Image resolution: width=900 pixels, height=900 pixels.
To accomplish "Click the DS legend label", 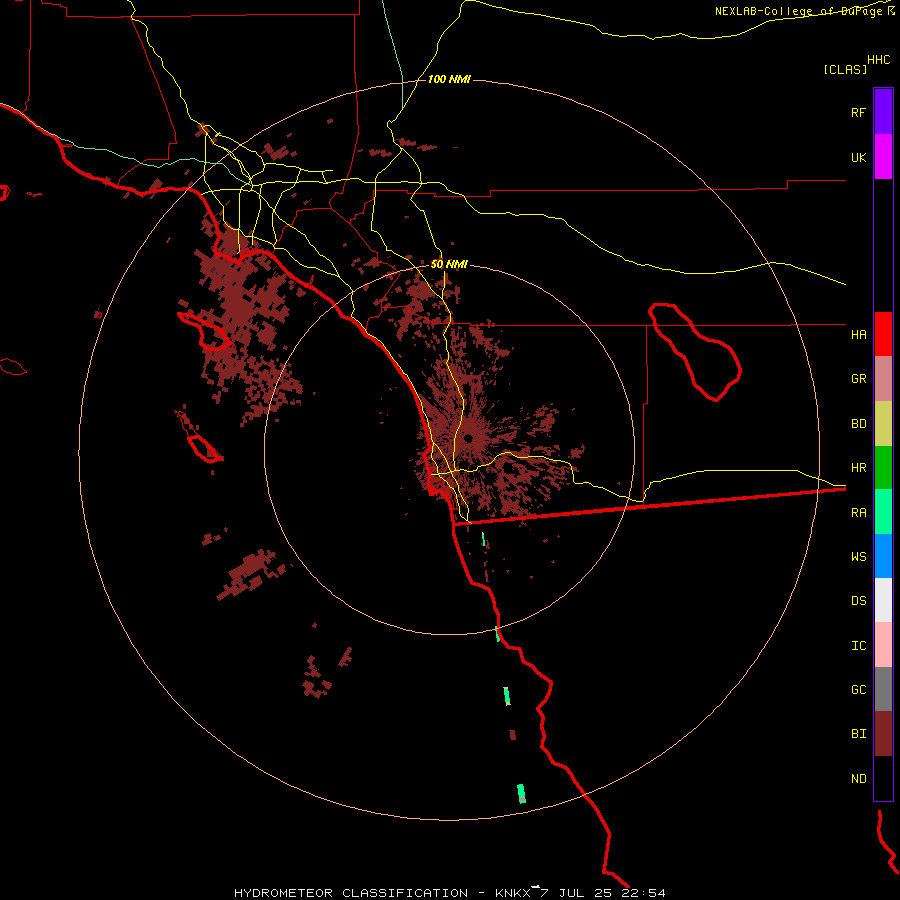I will pyautogui.click(x=858, y=601).
